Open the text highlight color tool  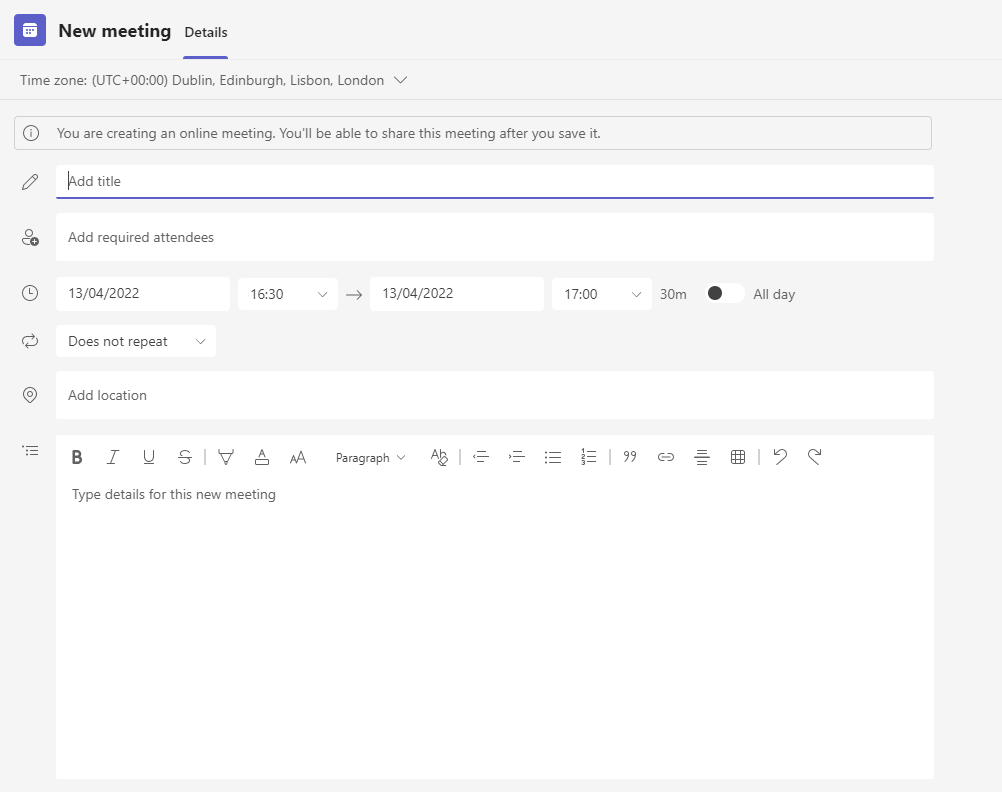click(226, 457)
